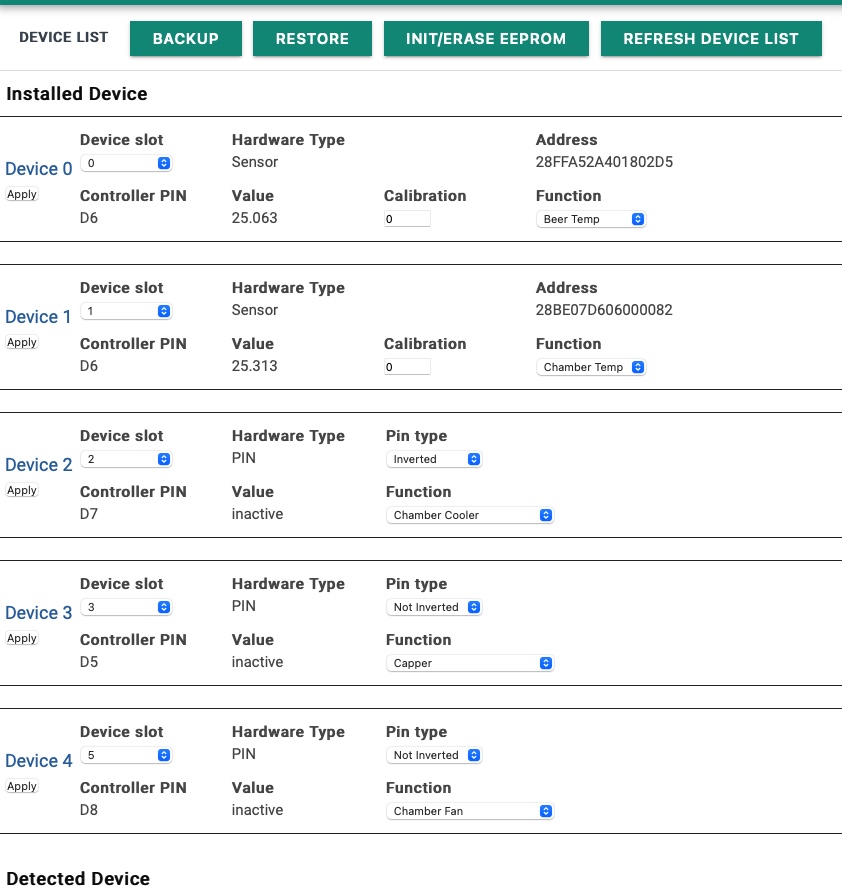
Task: Open Chamber Fan function dropdown
Action: [470, 811]
